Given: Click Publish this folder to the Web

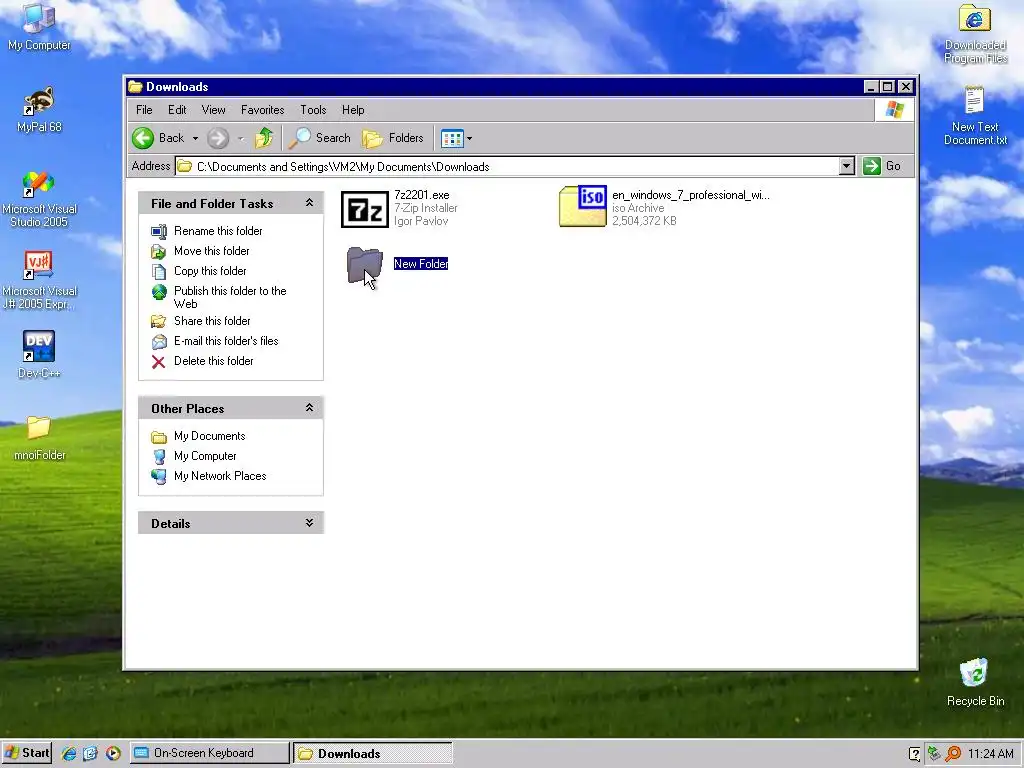Looking at the screenshot, I should [230, 297].
